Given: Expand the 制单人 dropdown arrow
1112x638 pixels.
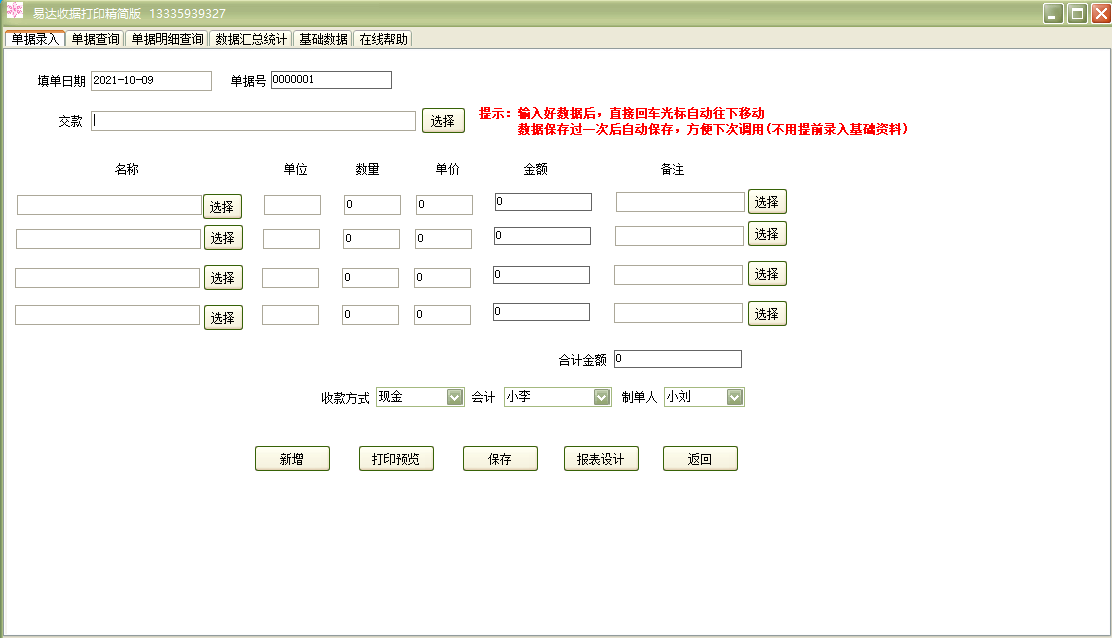Looking at the screenshot, I should pos(735,398).
